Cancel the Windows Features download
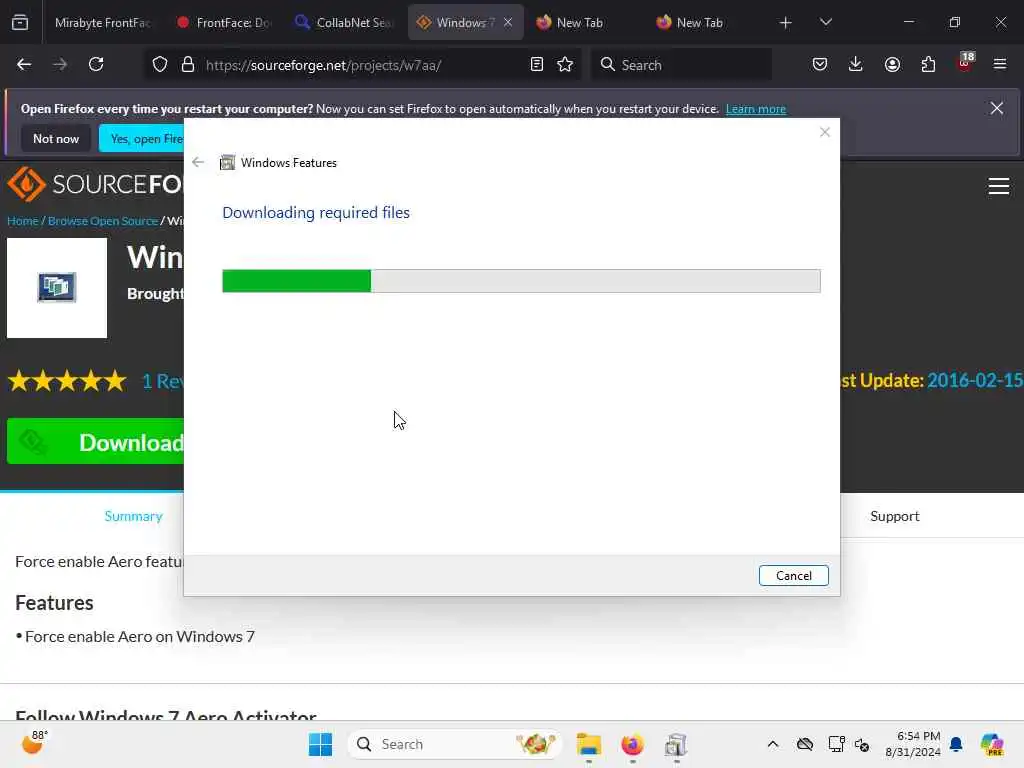This screenshot has width=1024, height=768. (793, 575)
